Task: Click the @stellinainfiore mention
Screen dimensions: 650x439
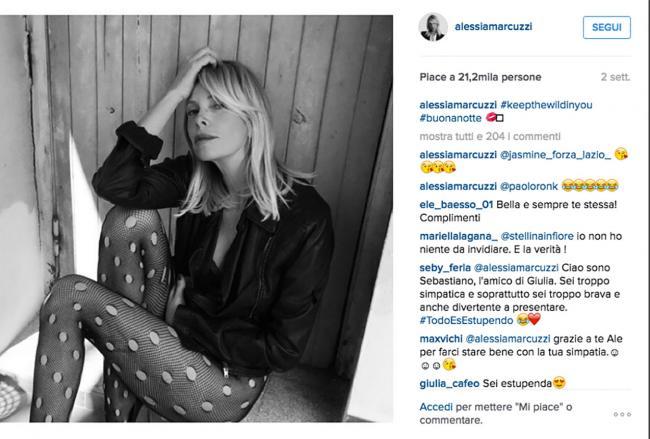Action: pos(537,236)
